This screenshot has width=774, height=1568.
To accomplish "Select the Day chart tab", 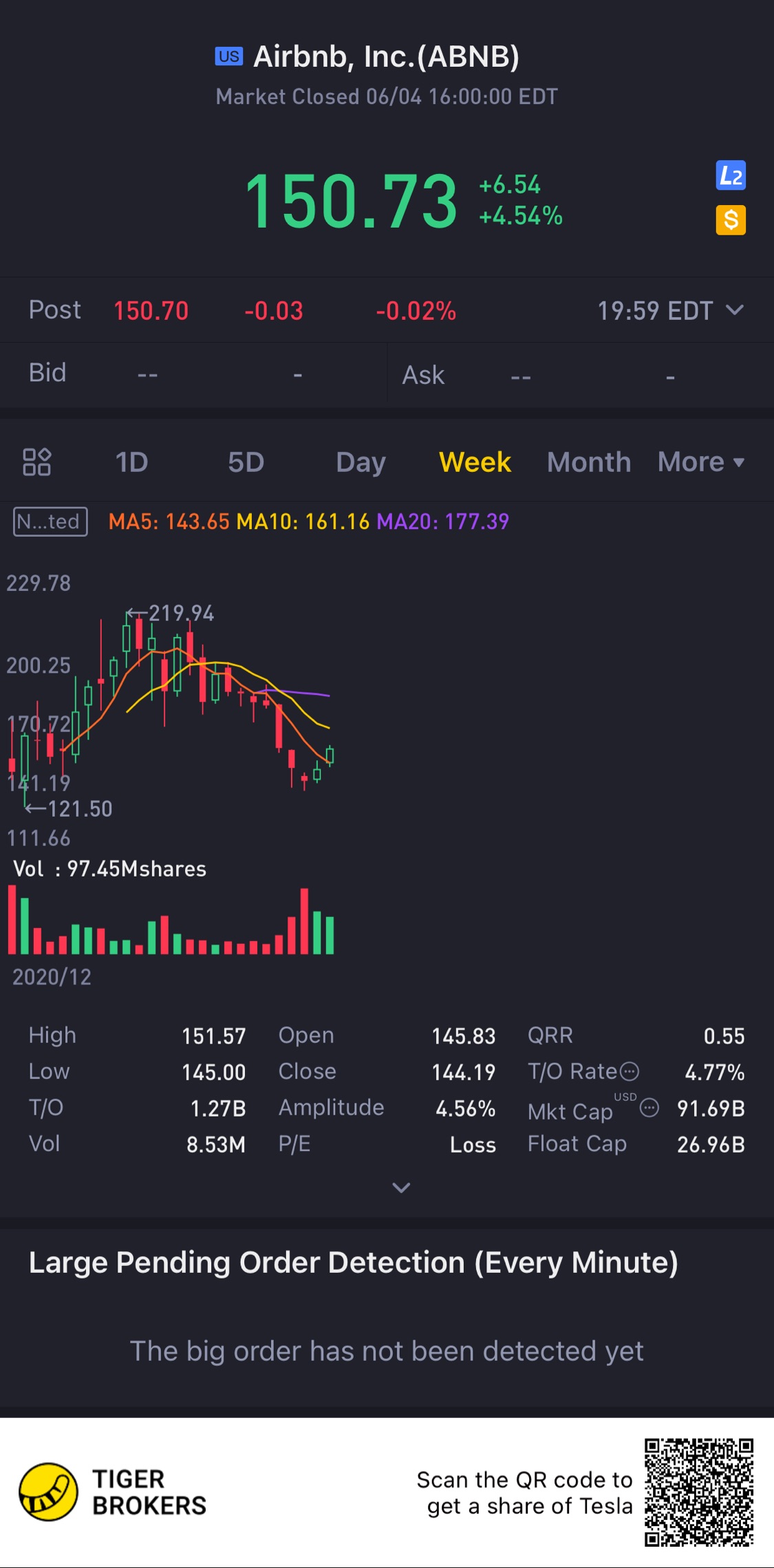I will point(361,462).
